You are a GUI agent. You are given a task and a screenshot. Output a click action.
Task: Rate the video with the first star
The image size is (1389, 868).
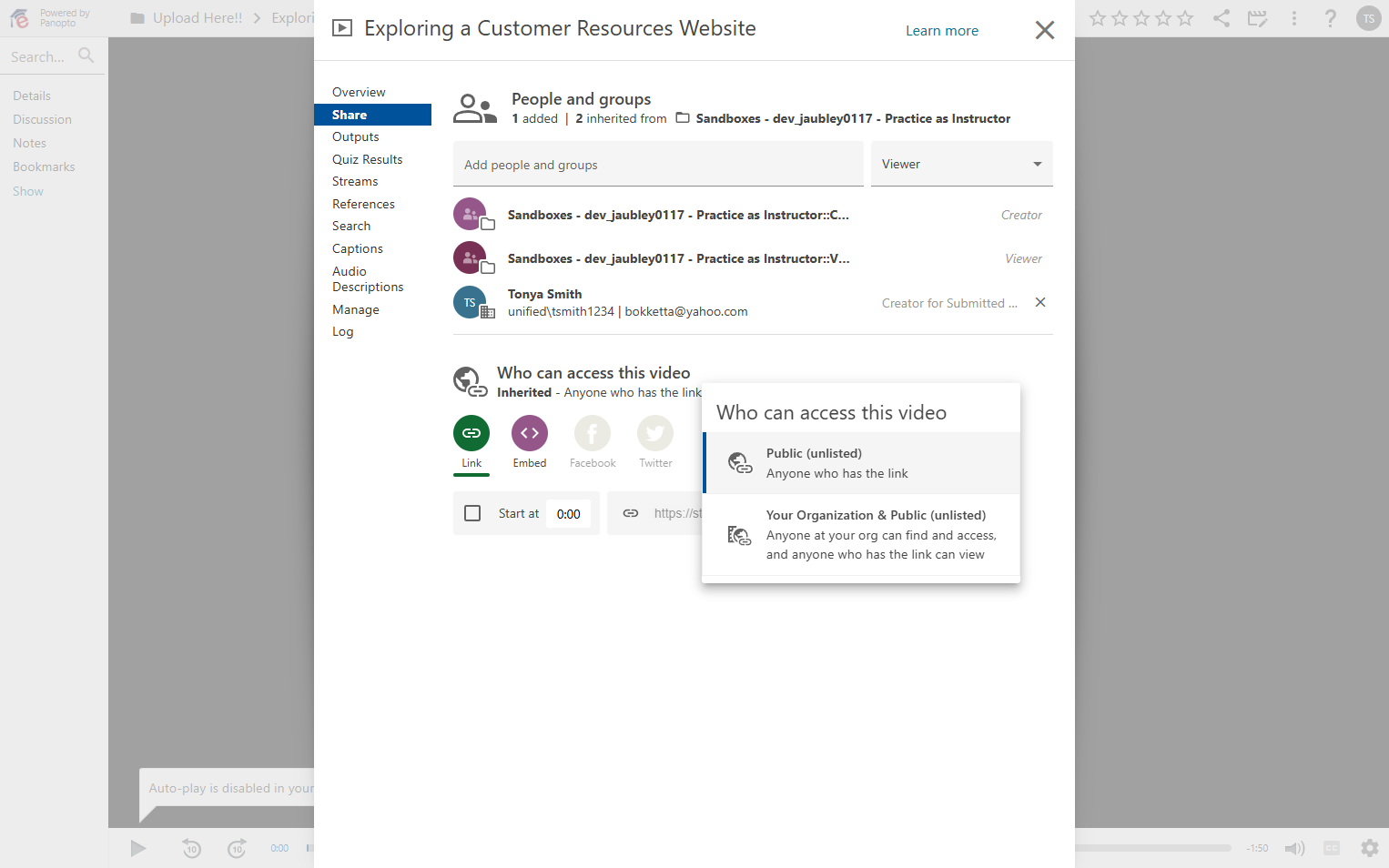[1098, 18]
